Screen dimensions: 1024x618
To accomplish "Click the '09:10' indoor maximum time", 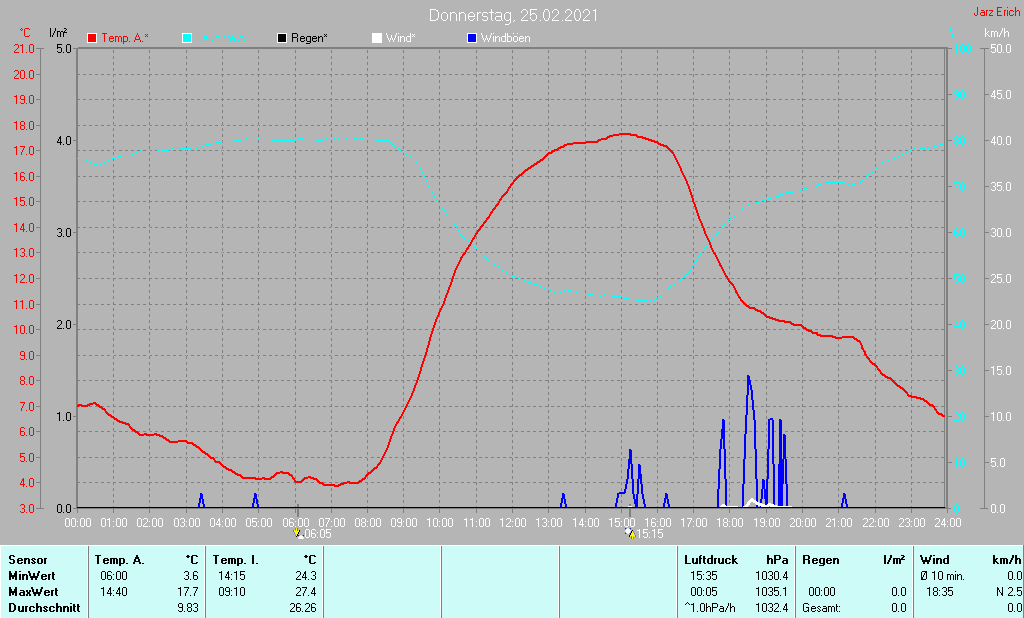I will 232,592.
